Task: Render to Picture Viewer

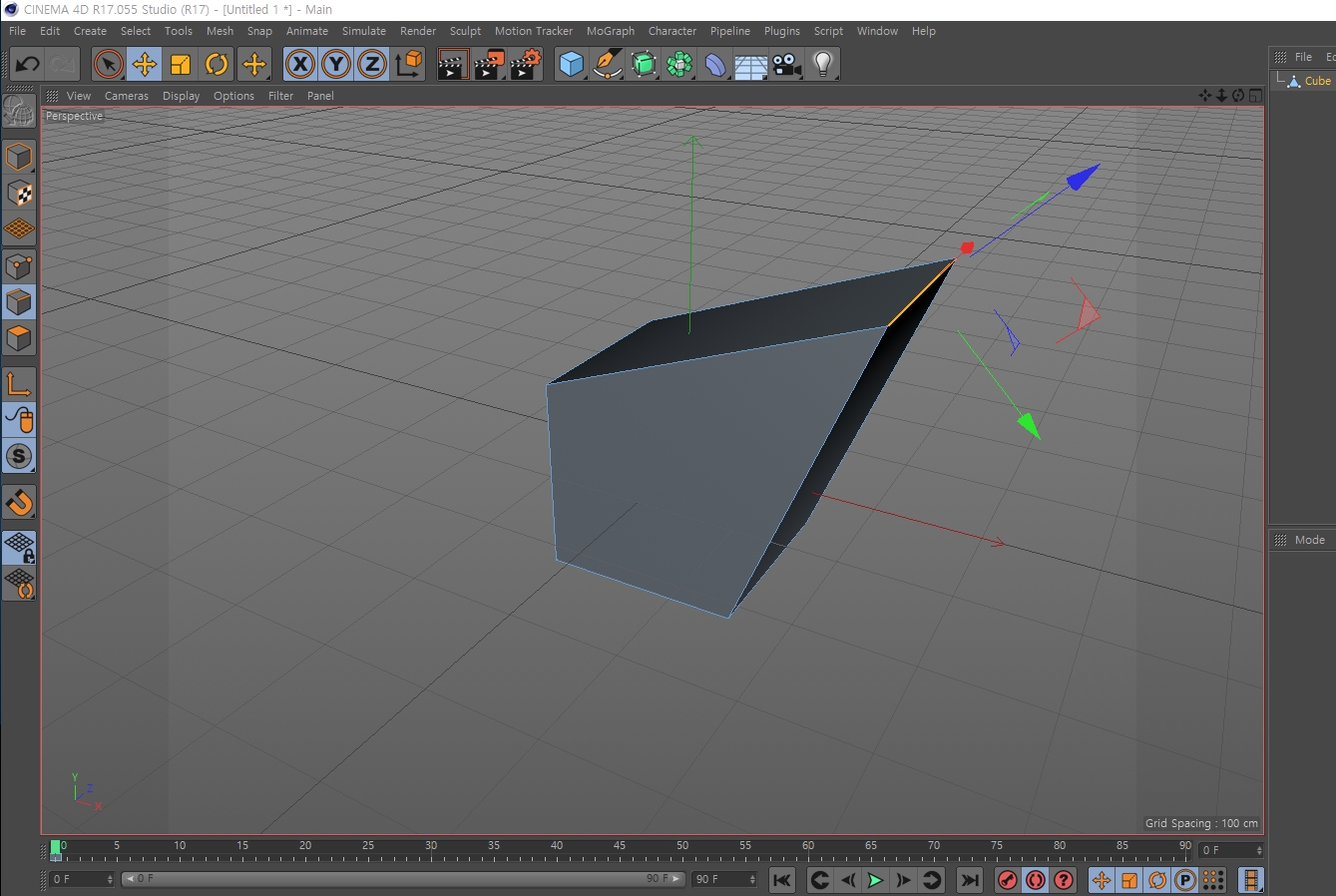Action: [x=489, y=65]
